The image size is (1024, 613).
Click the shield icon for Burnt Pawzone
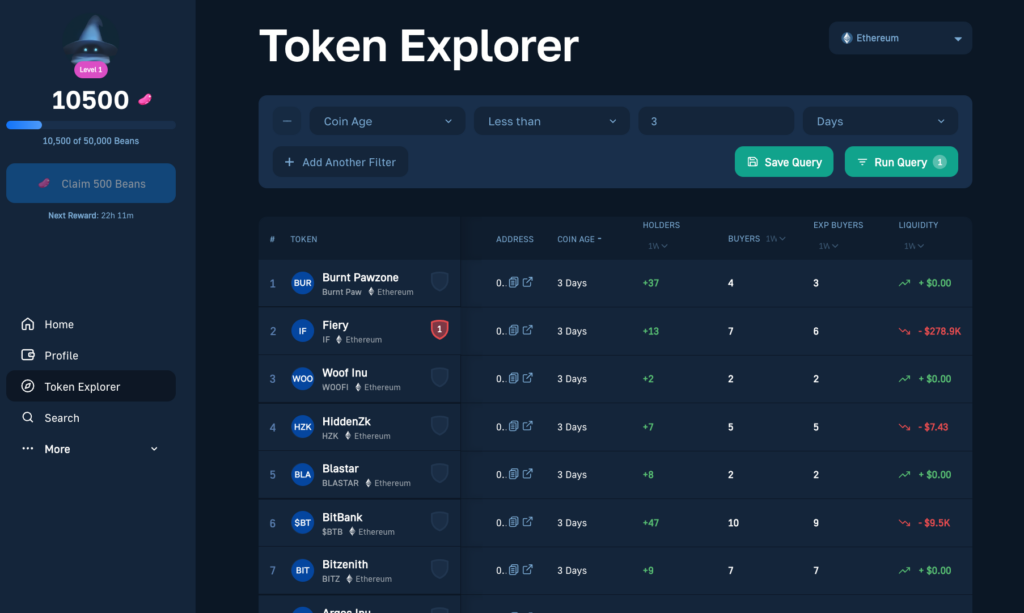[x=440, y=282]
